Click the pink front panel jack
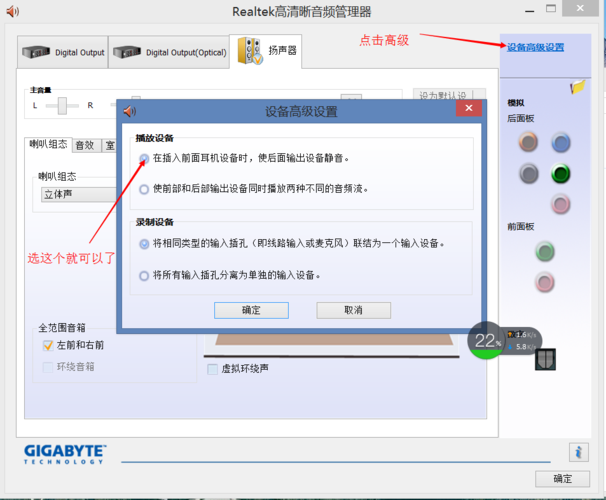 coord(545,282)
